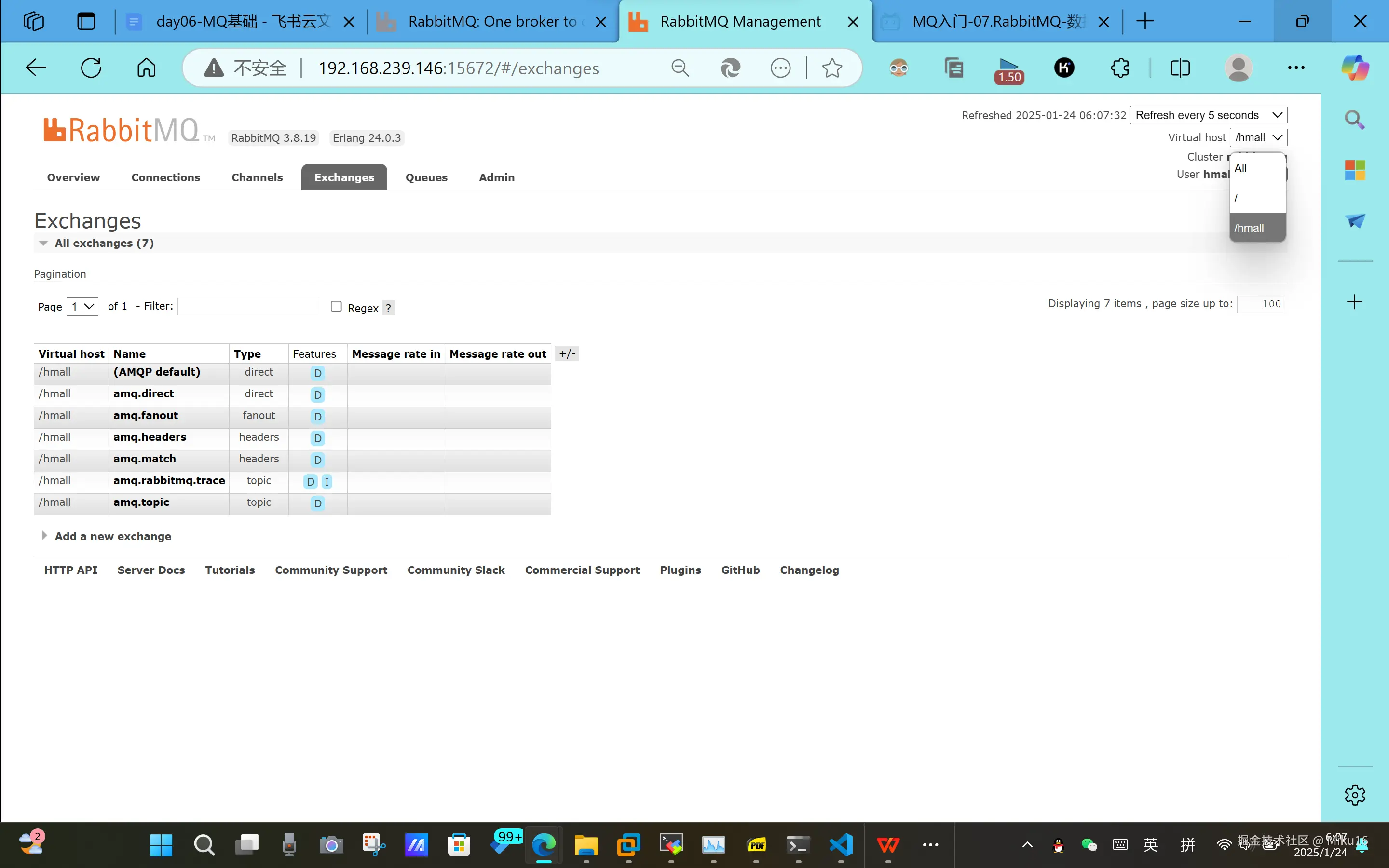
Task: Click the Filter text field
Action: [248, 306]
